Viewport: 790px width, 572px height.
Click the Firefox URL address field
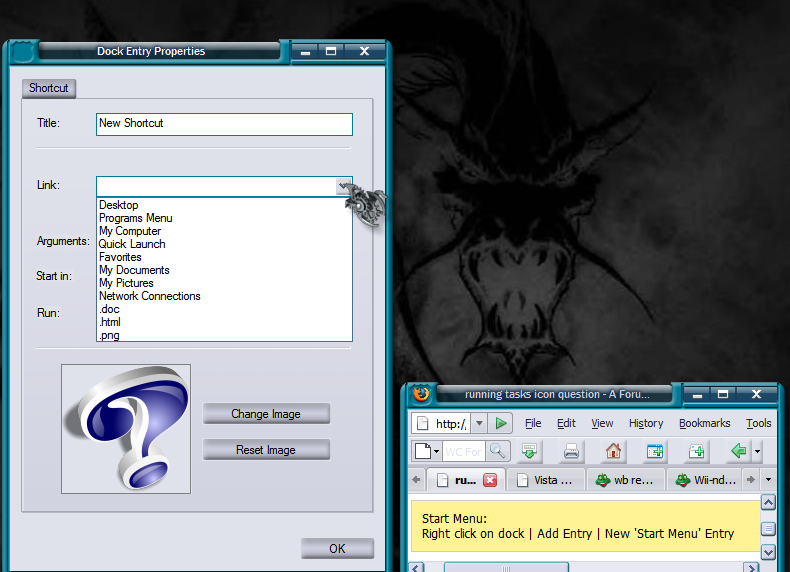coord(451,424)
